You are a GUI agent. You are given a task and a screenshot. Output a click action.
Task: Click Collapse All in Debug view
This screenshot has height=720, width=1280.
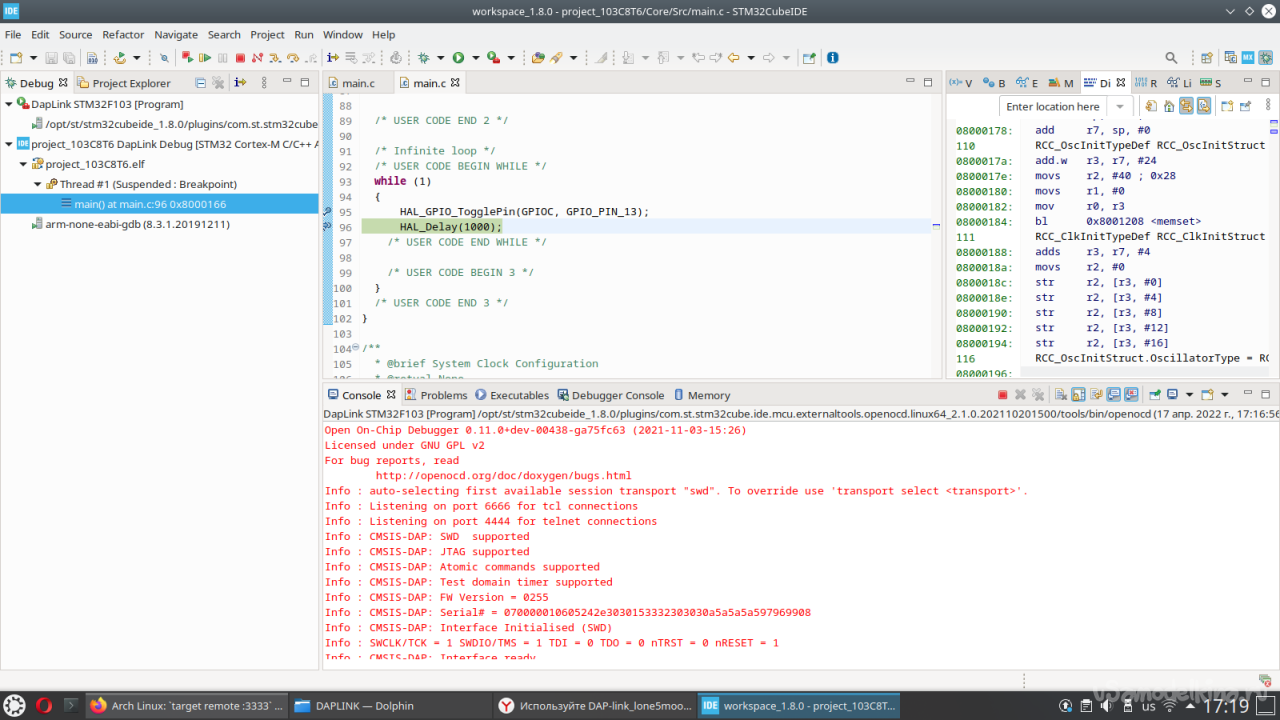[200, 83]
